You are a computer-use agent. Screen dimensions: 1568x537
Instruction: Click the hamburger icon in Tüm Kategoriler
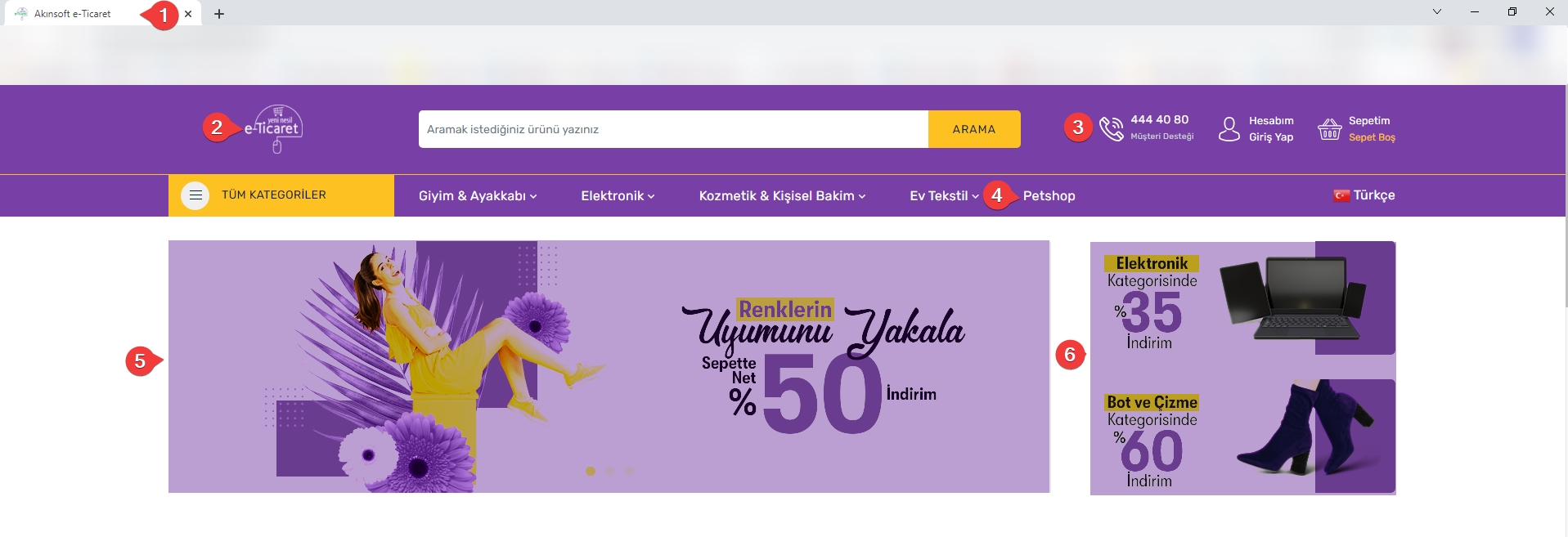coord(195,195)
